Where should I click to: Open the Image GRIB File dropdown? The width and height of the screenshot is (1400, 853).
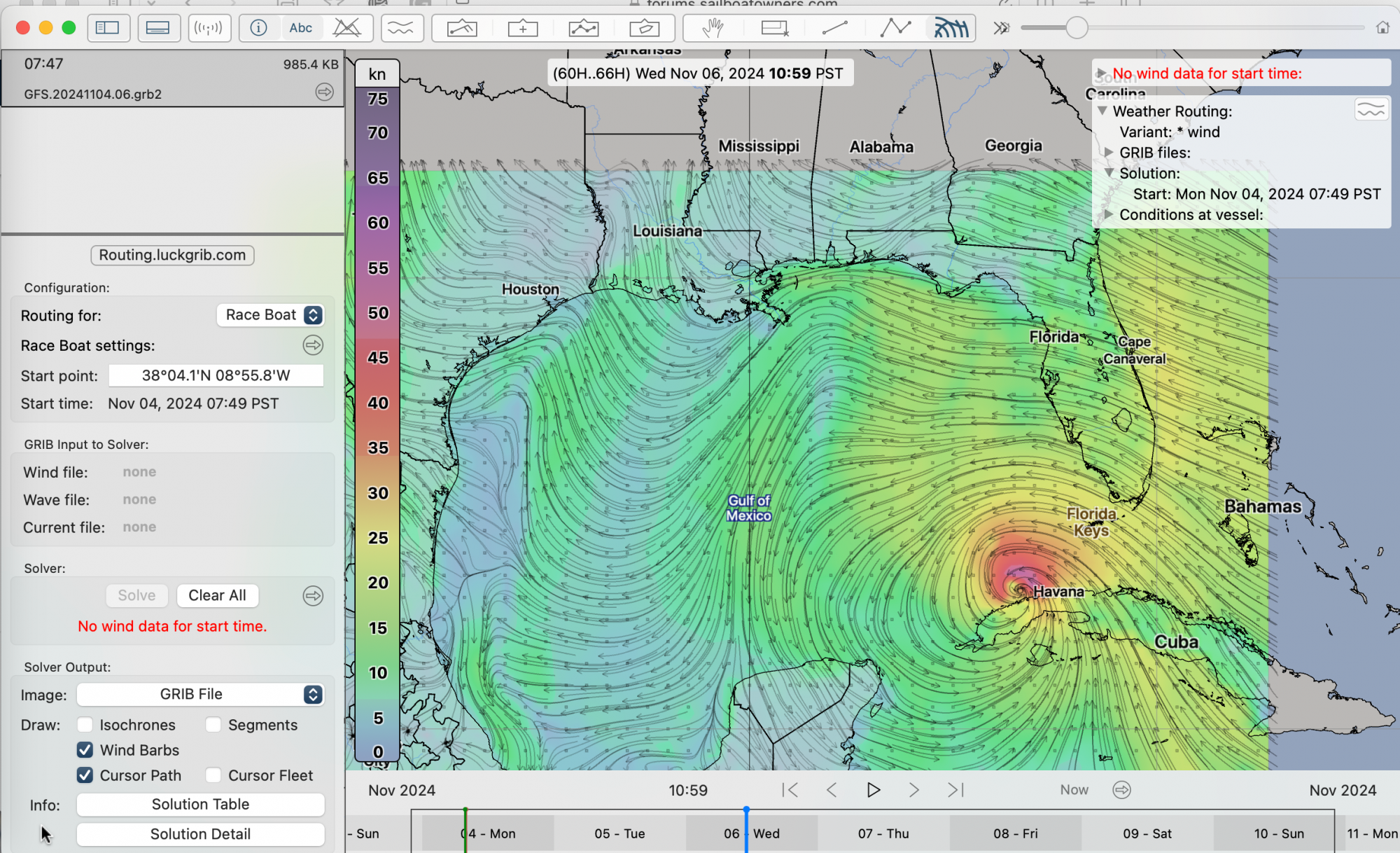tap(200, 694)
